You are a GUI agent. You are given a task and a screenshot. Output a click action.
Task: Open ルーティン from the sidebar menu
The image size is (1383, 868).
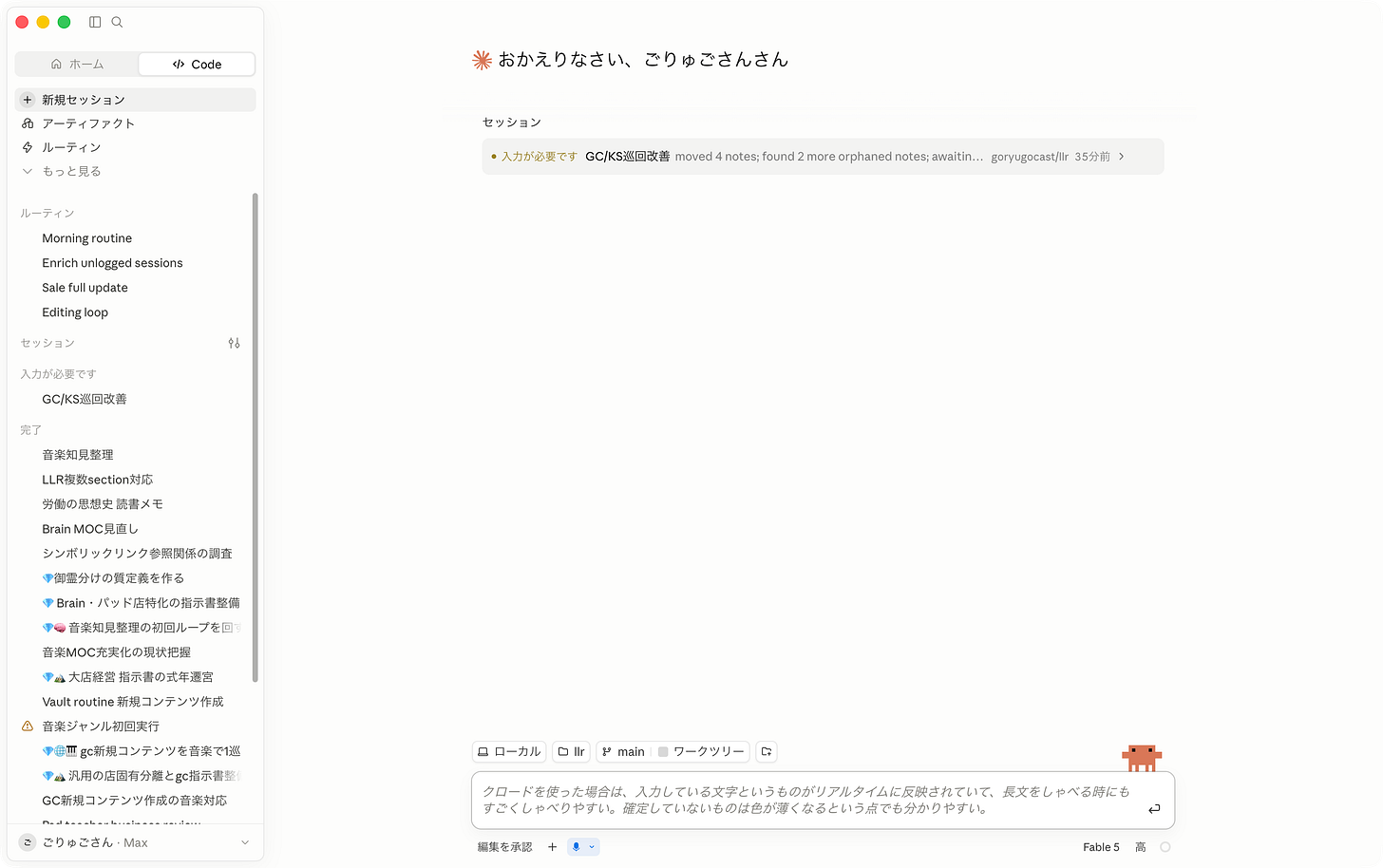point(135,147)
